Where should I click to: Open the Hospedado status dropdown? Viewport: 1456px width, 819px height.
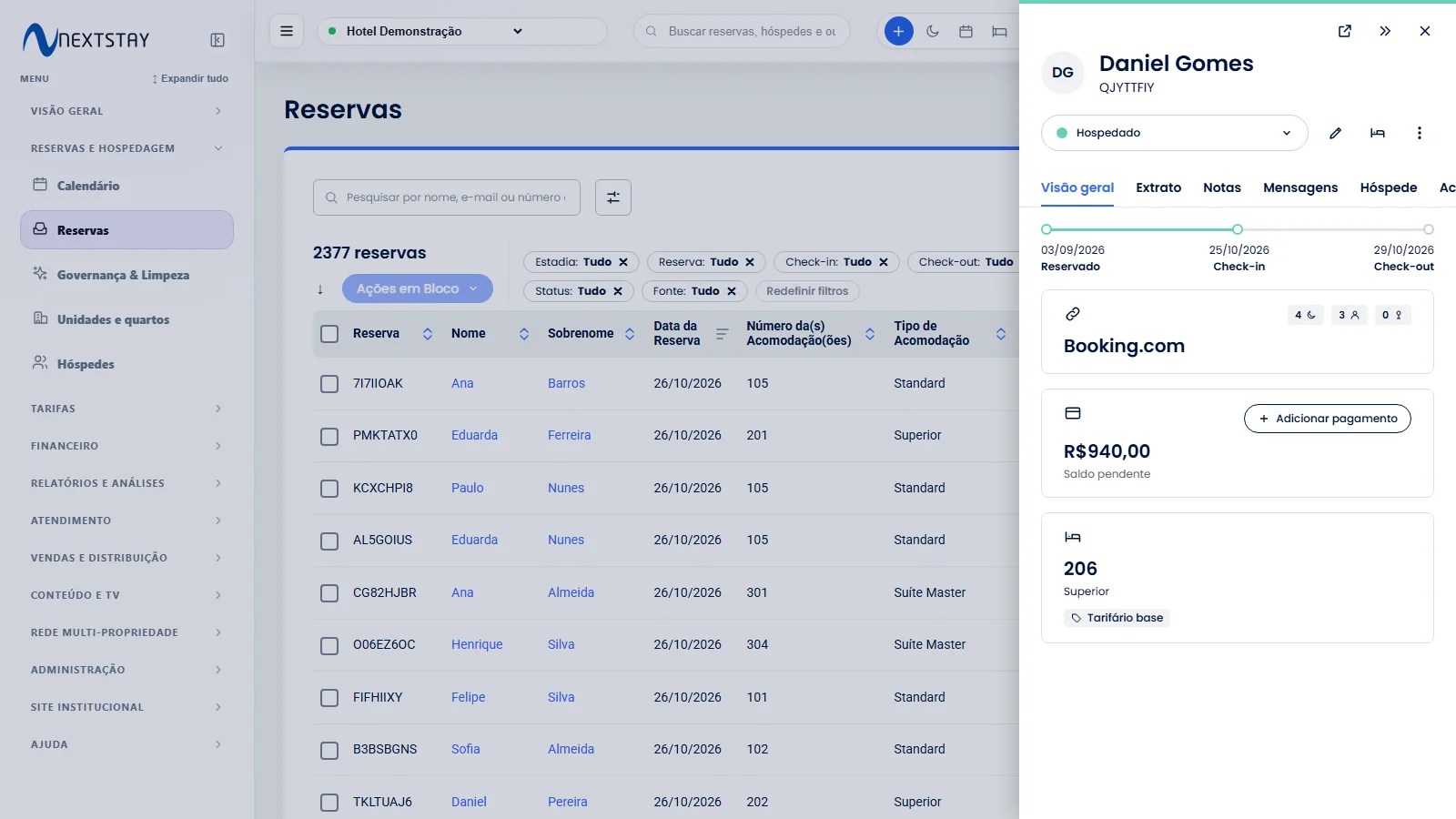tap(1174, 133)
